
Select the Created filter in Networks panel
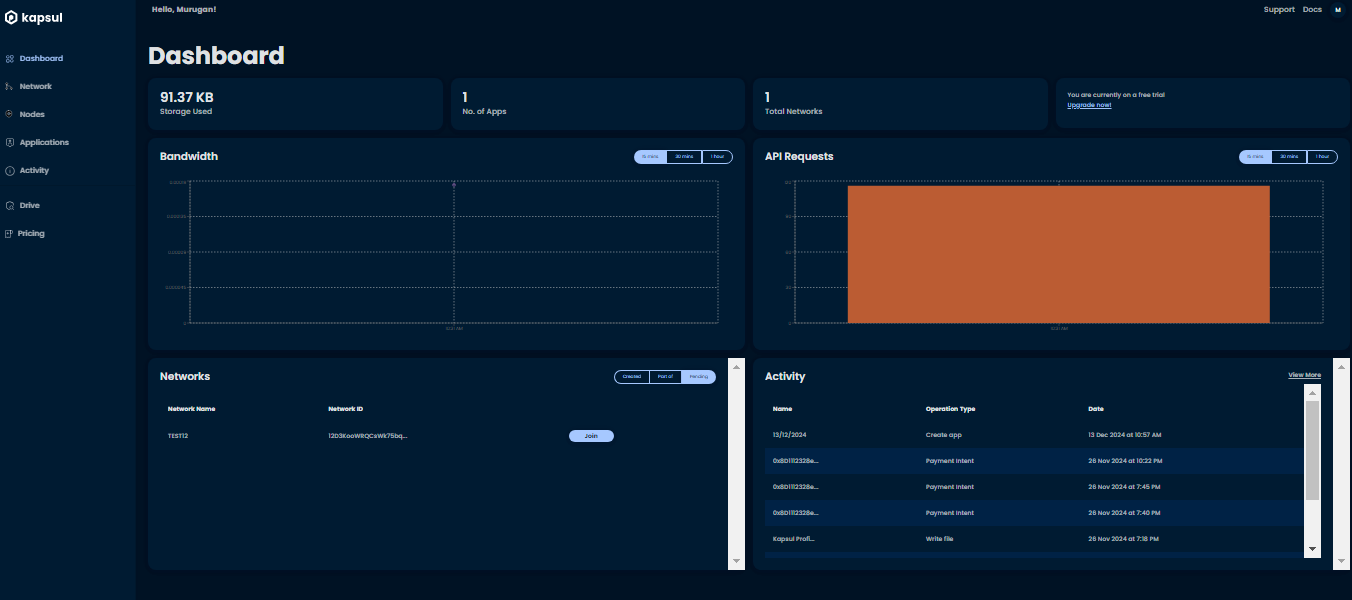(x=631, y=377)
